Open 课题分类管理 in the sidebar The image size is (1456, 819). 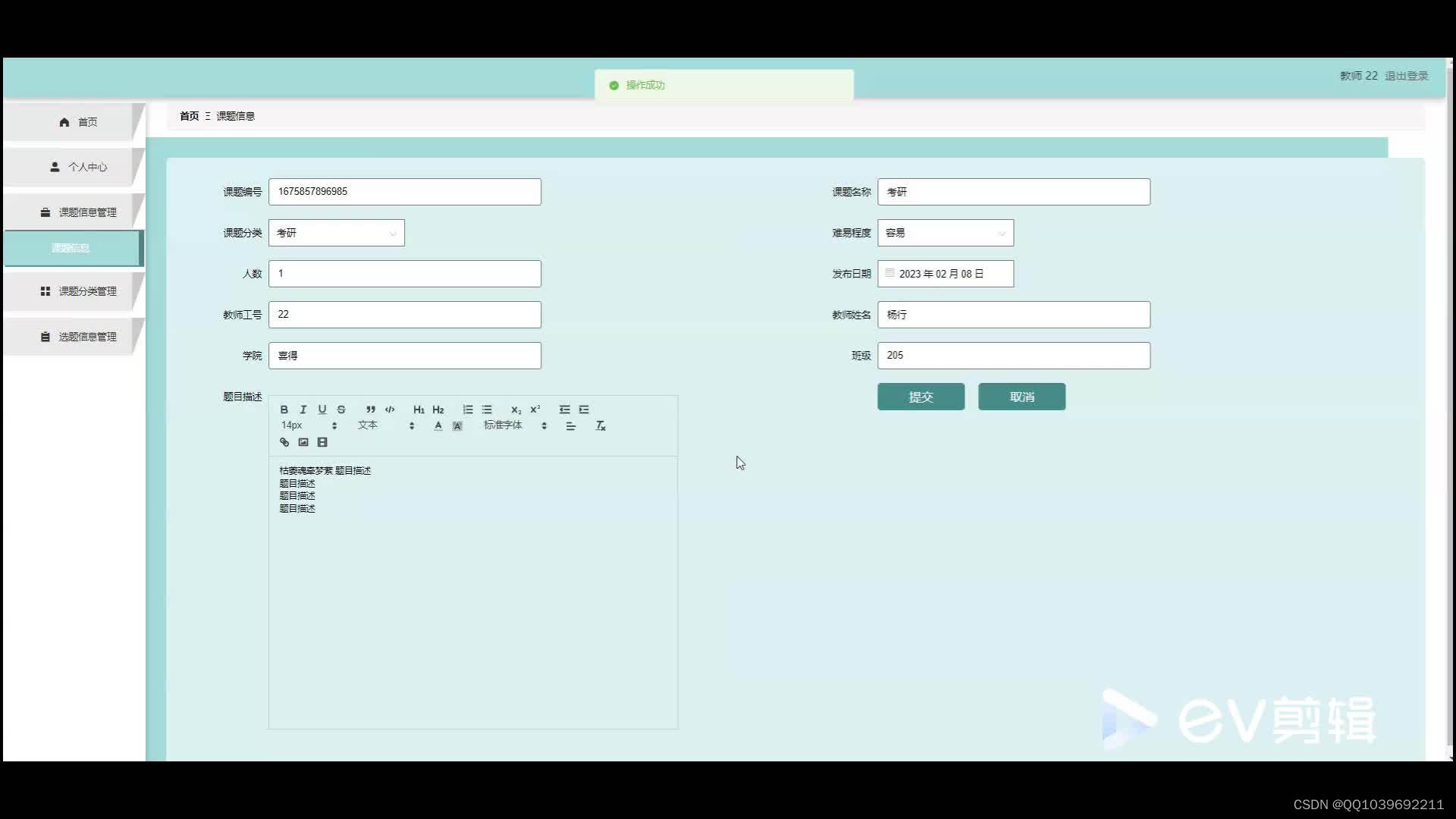(74, 291)
